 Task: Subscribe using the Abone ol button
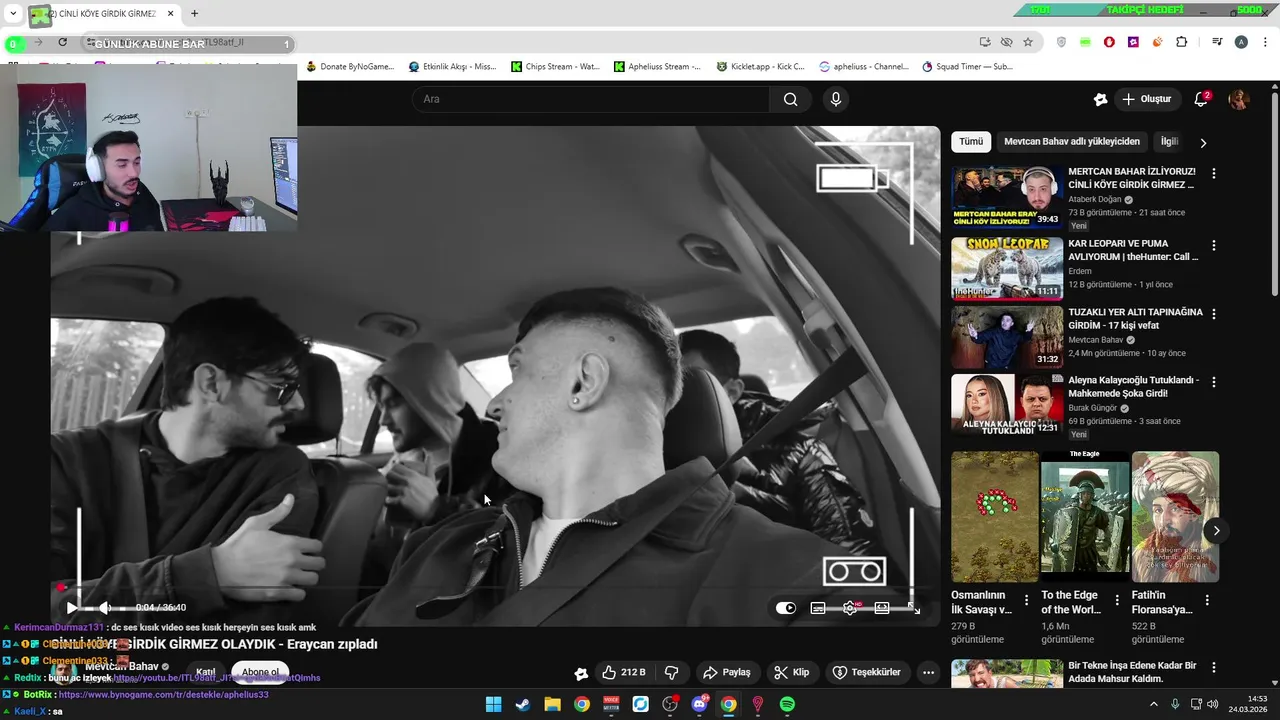coord(260,672)
